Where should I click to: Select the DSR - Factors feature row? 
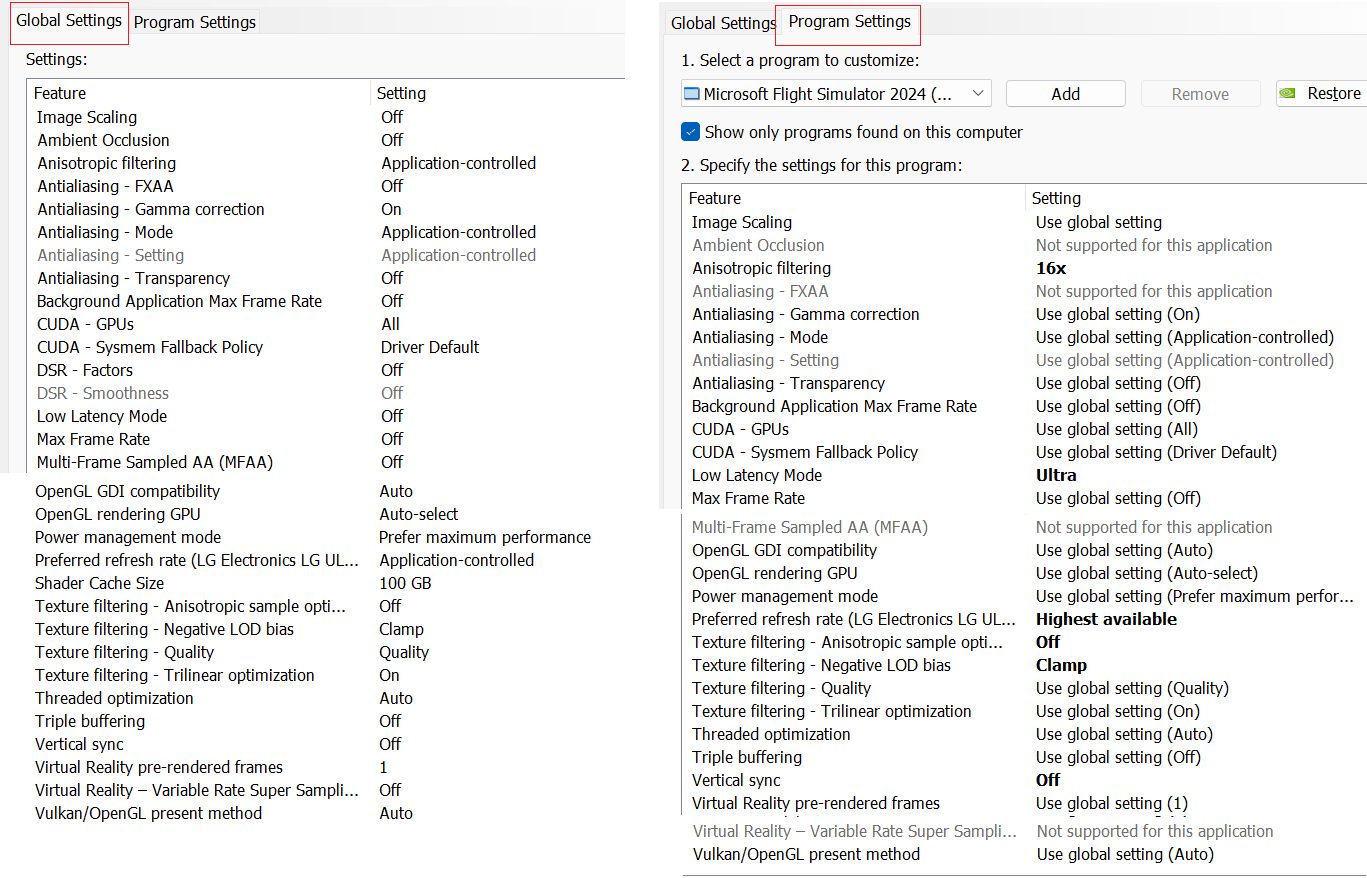point(85,370)
